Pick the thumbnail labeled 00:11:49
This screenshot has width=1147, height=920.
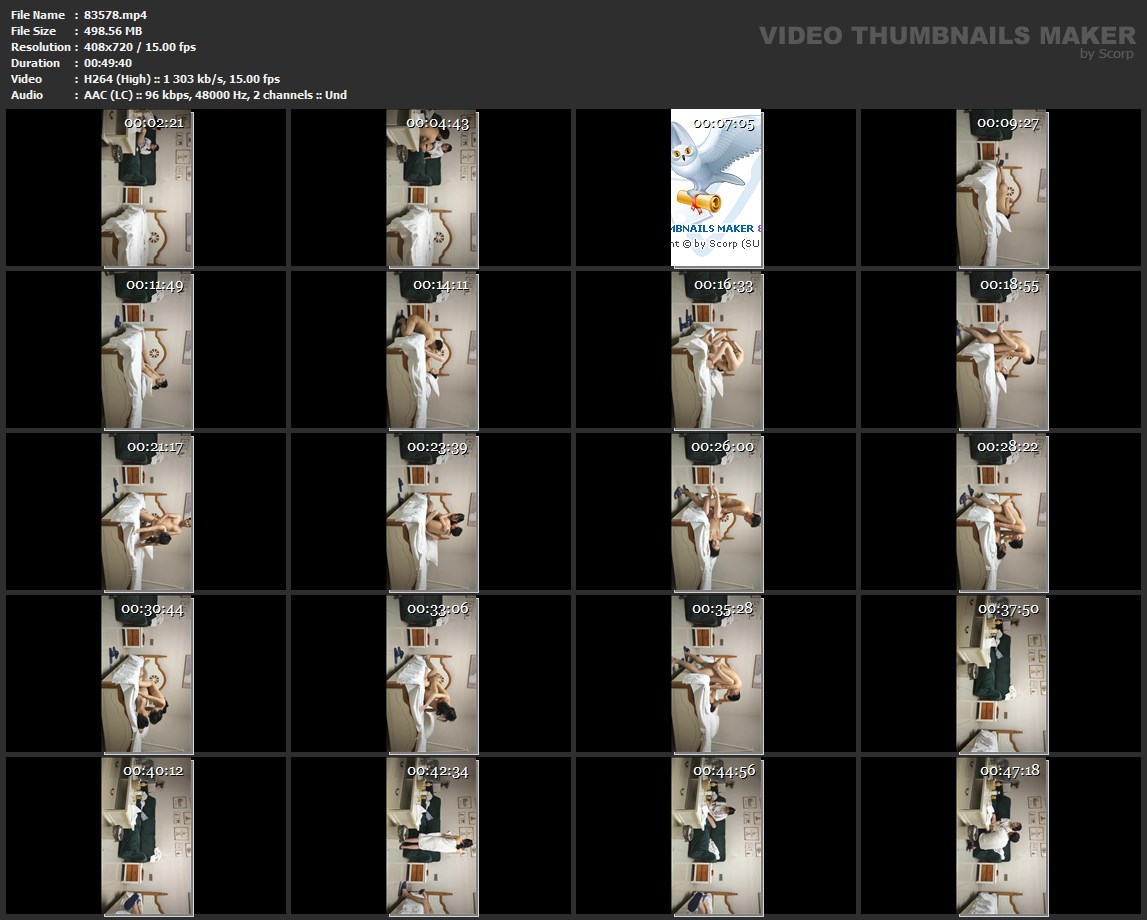click(x=147, y=350)
